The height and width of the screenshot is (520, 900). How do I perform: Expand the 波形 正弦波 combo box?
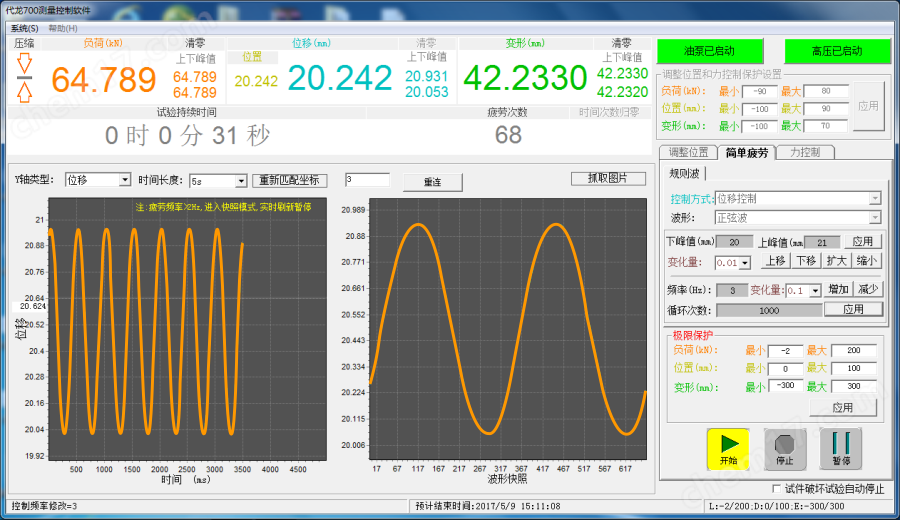click(x=875, y=218)
